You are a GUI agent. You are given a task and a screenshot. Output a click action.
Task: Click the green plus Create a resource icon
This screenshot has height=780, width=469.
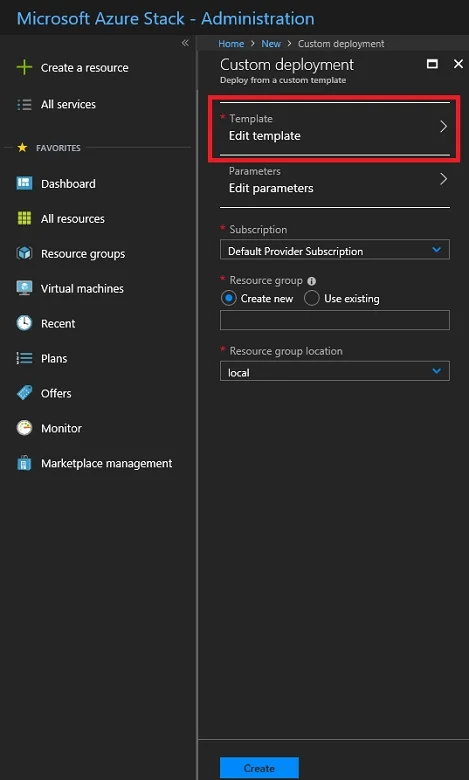pos(24,67)
